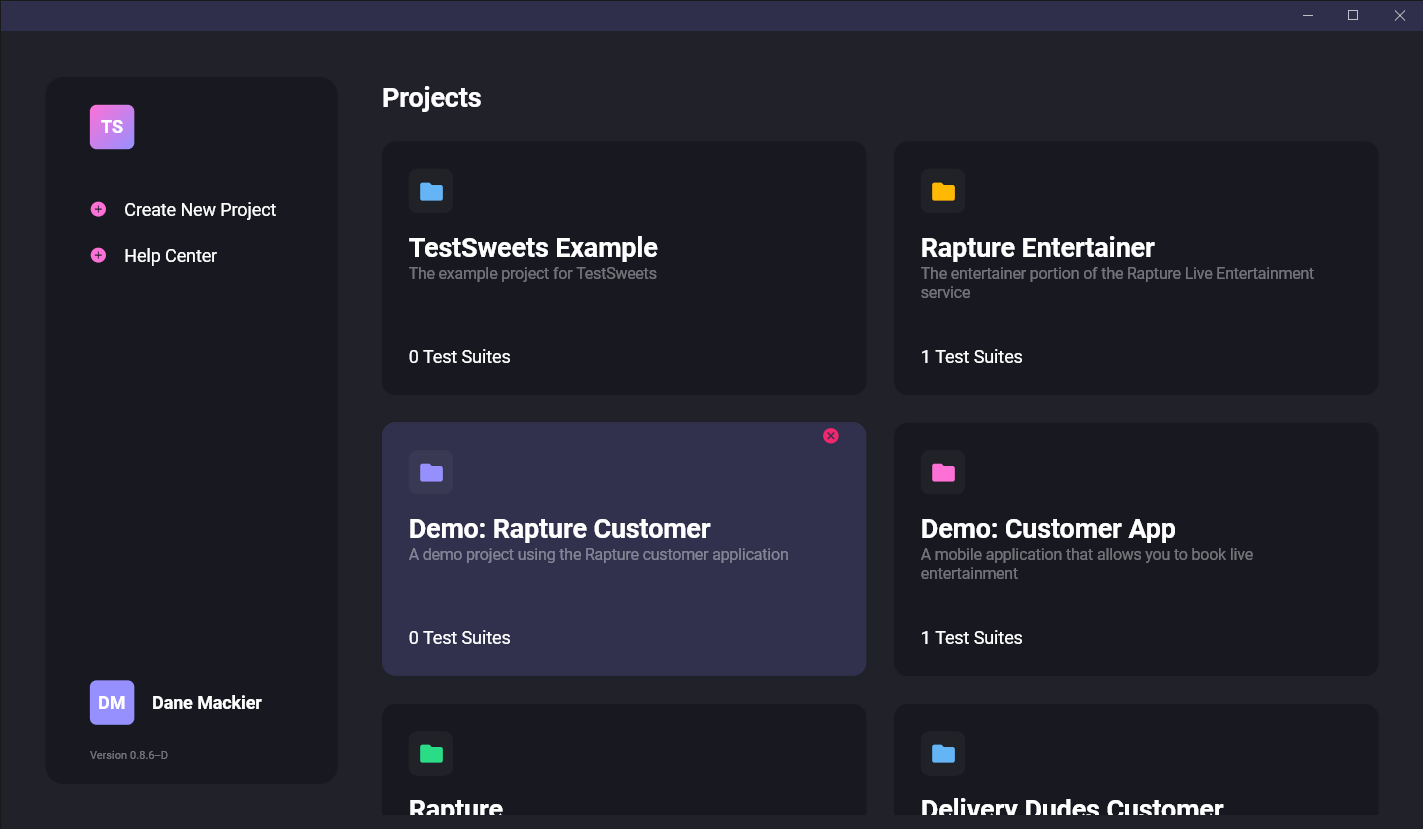Click the plus icon beside Create New Project

tap(98, 209)
